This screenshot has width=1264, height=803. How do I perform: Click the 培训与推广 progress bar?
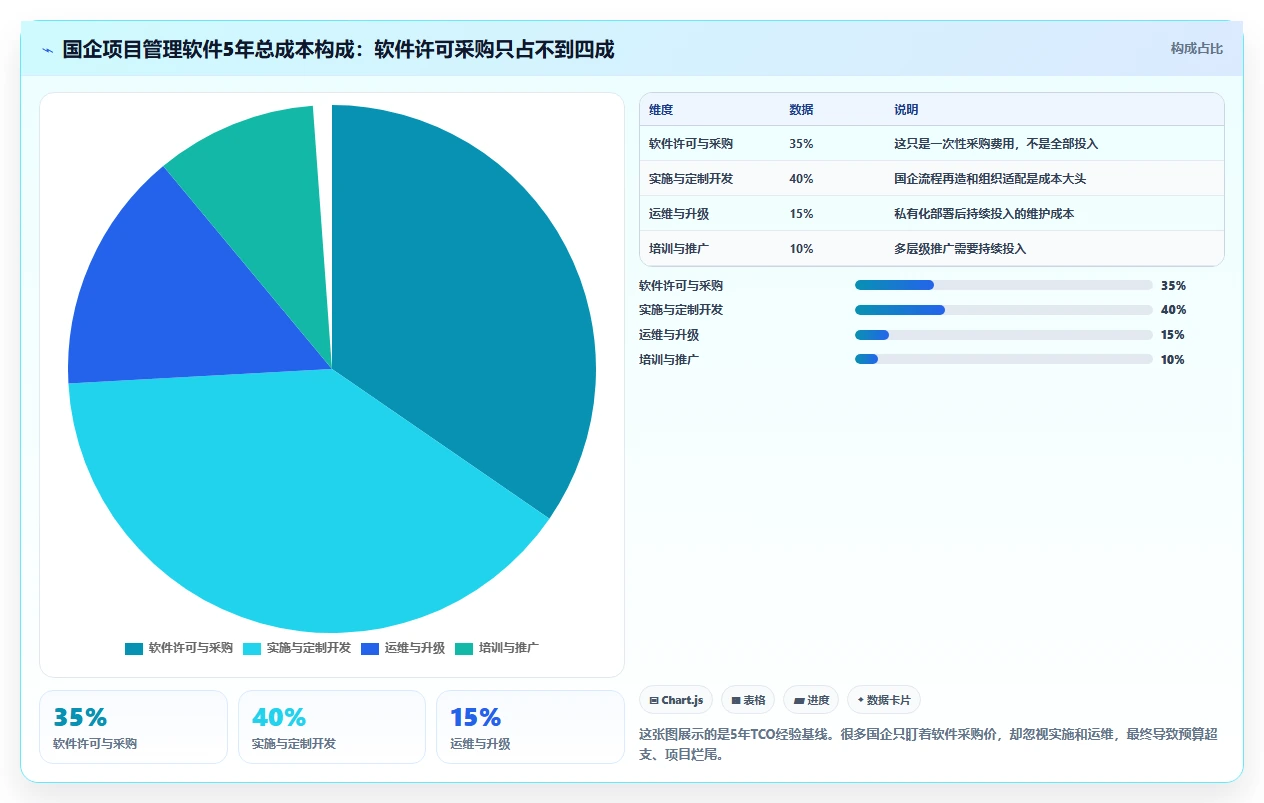pos(1004,359)
